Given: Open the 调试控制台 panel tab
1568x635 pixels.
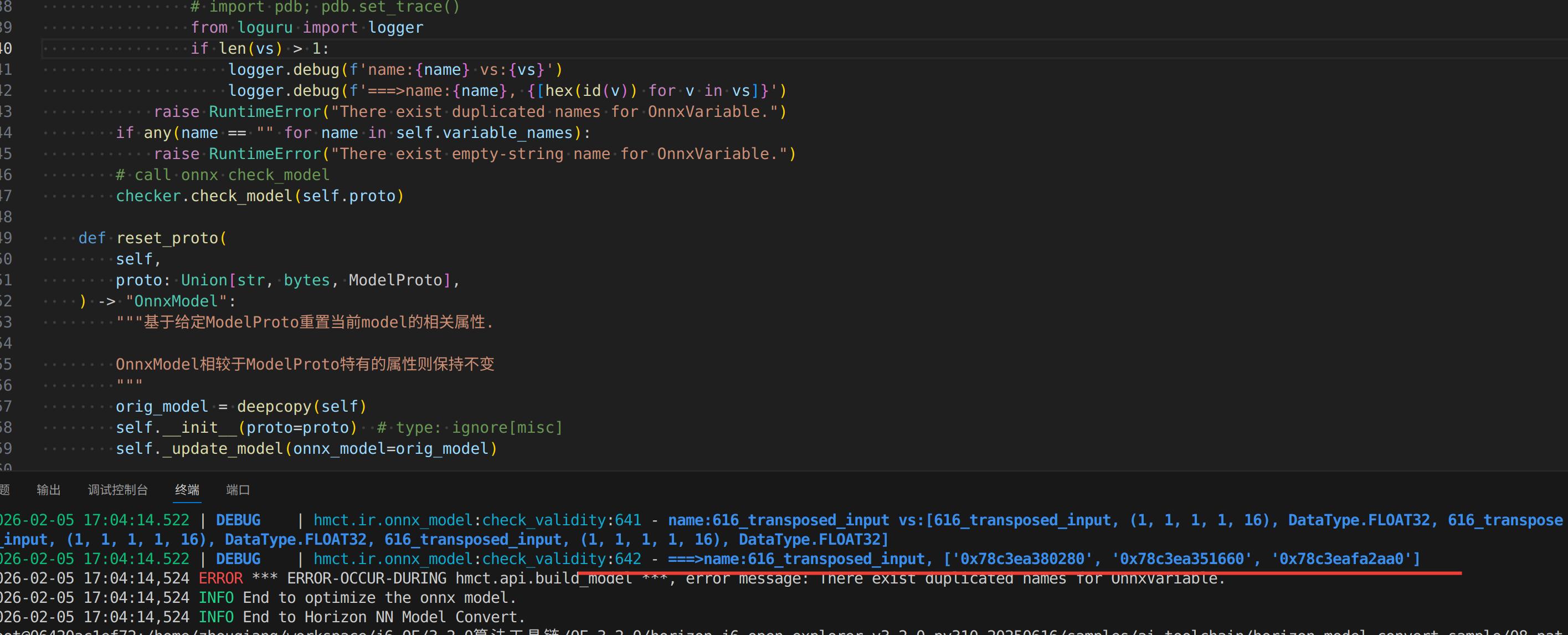Looking at the screenshot, I should point(117,490).
